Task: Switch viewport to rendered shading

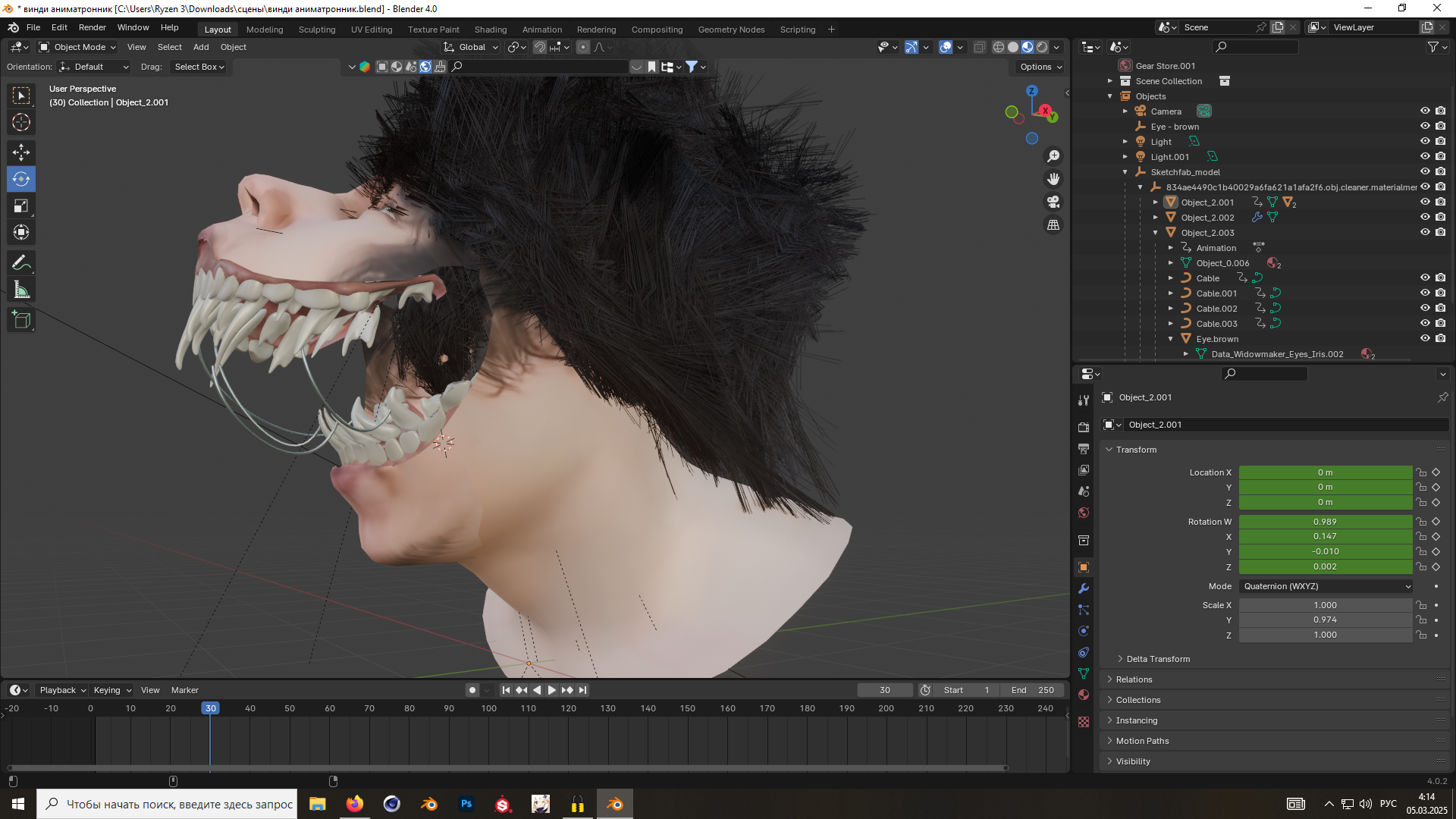Action: pyautogui.click(x=1042, y=47)
